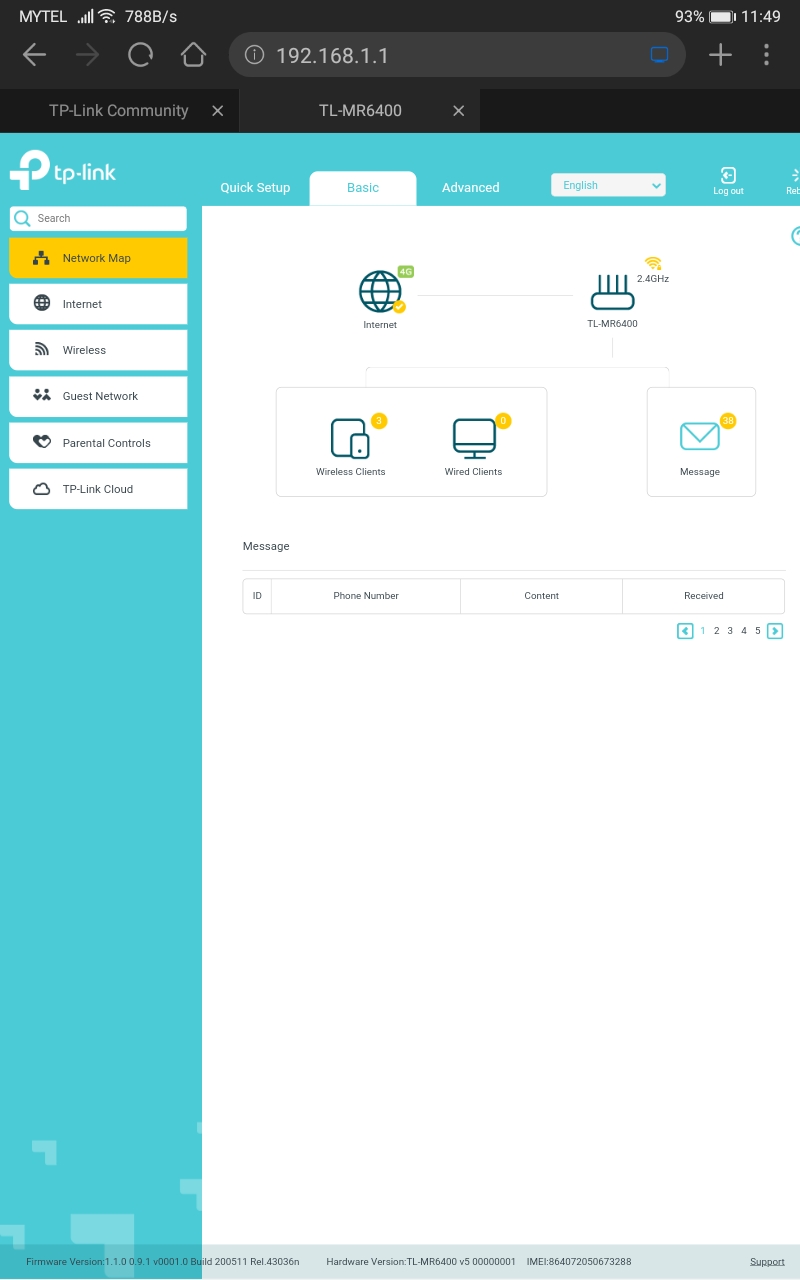Close the TL-MR6400 tab
800x1280 pixels.
tap(458, 111)
